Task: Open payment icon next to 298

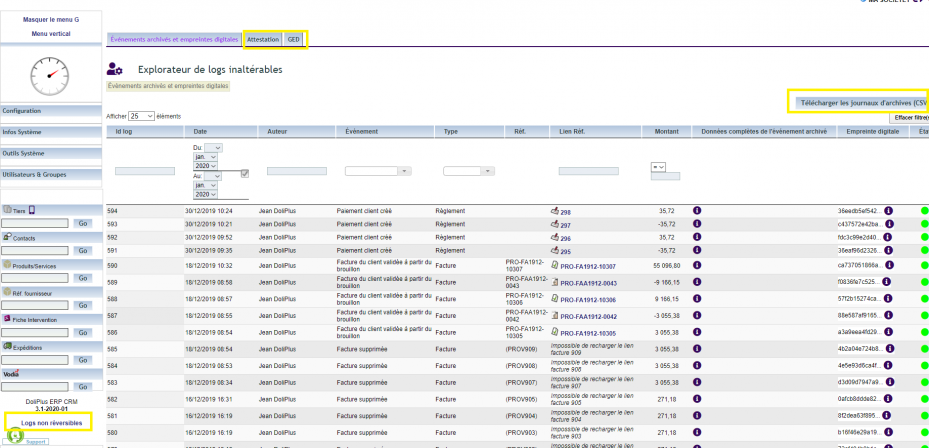Action: [x=555, y=211]
